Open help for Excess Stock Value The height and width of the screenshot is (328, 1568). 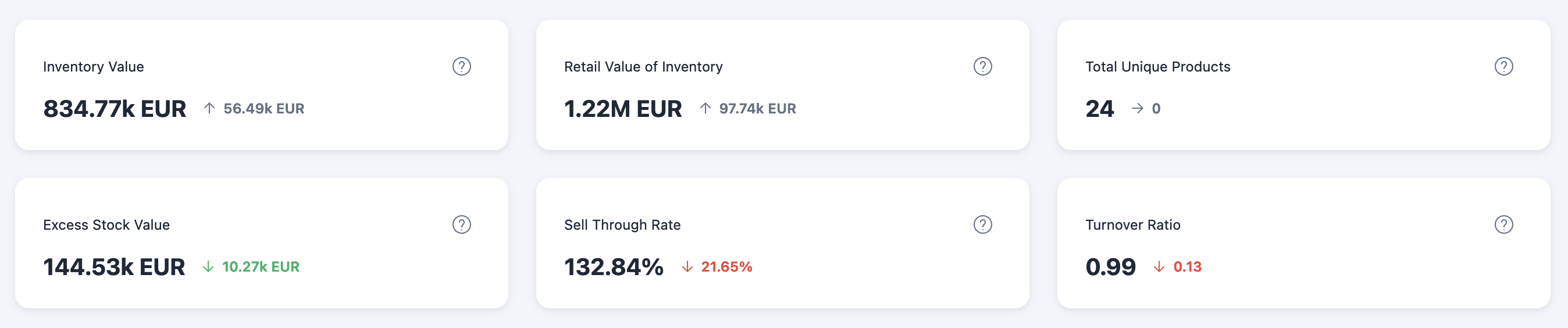tap(461, 224)
